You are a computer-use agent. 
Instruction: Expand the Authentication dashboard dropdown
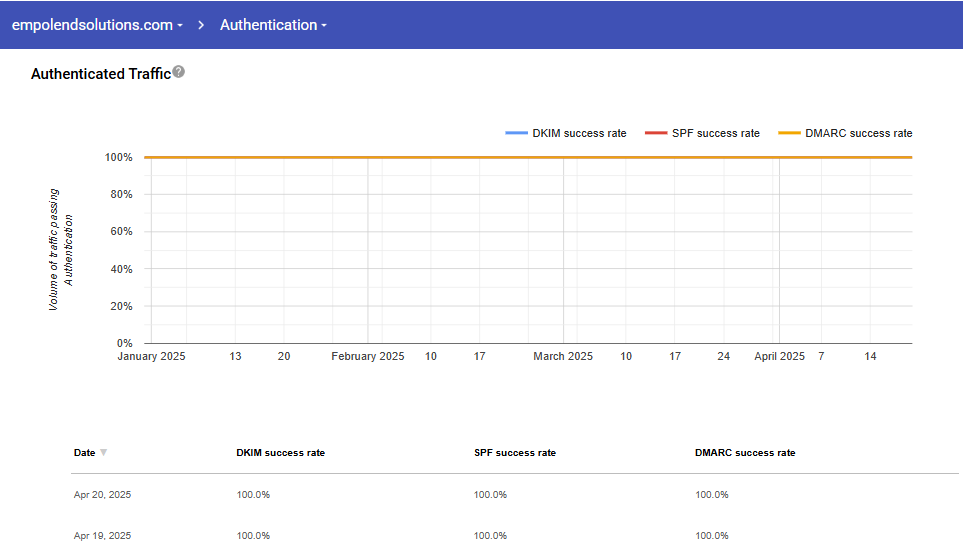coord(273,25)
